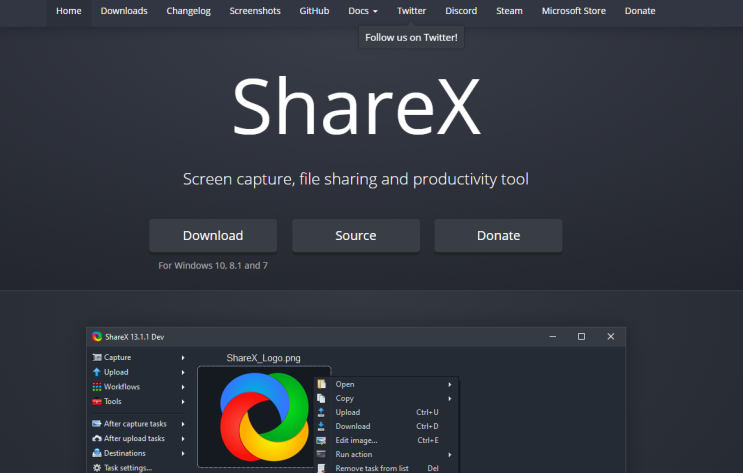Click the ShareX logo in the title bar
This screenshot has height=473, width=743.
pos(97,337)
